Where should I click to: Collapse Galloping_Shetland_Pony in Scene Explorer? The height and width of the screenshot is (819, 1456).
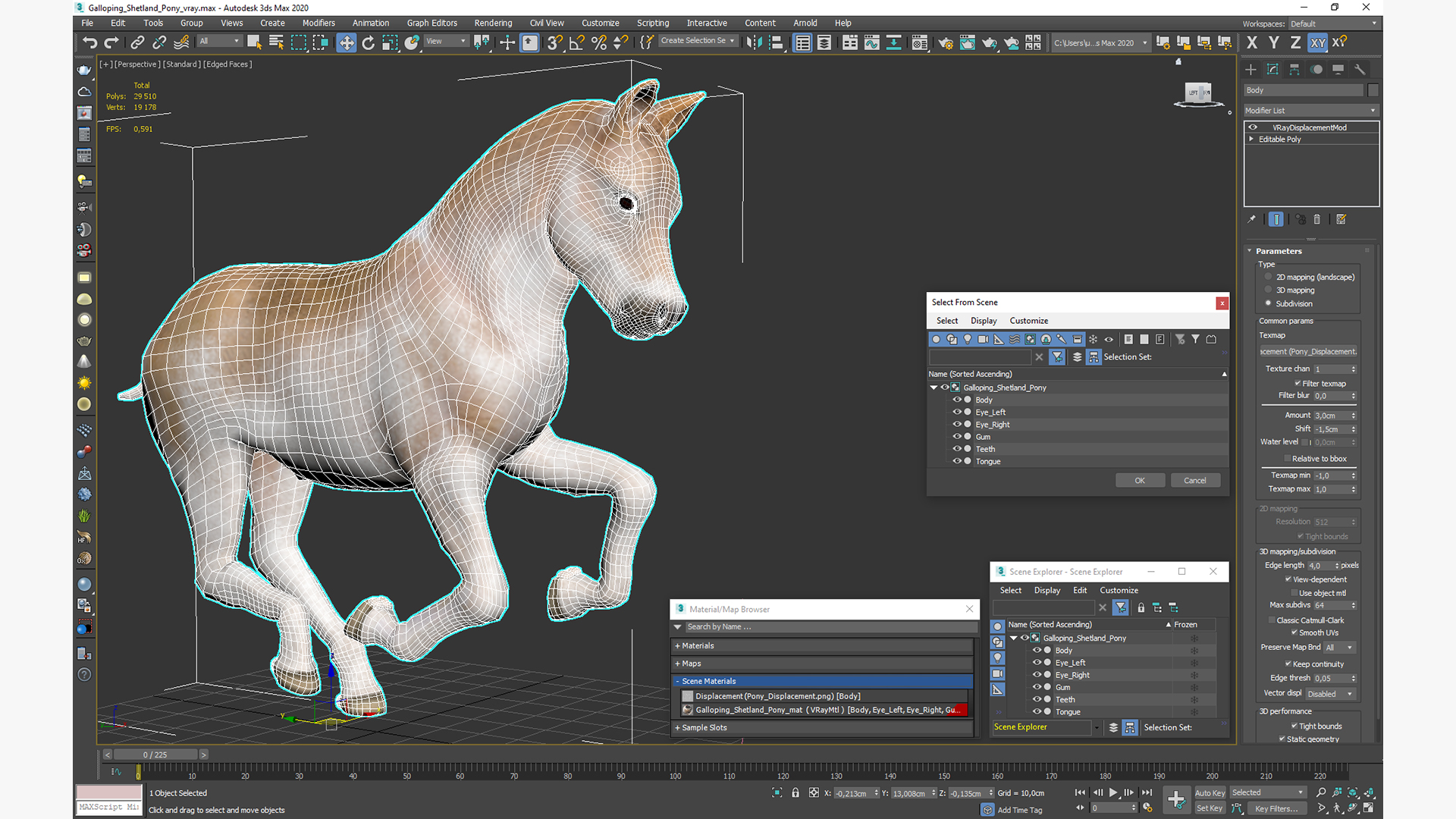tap(1014, 638)
